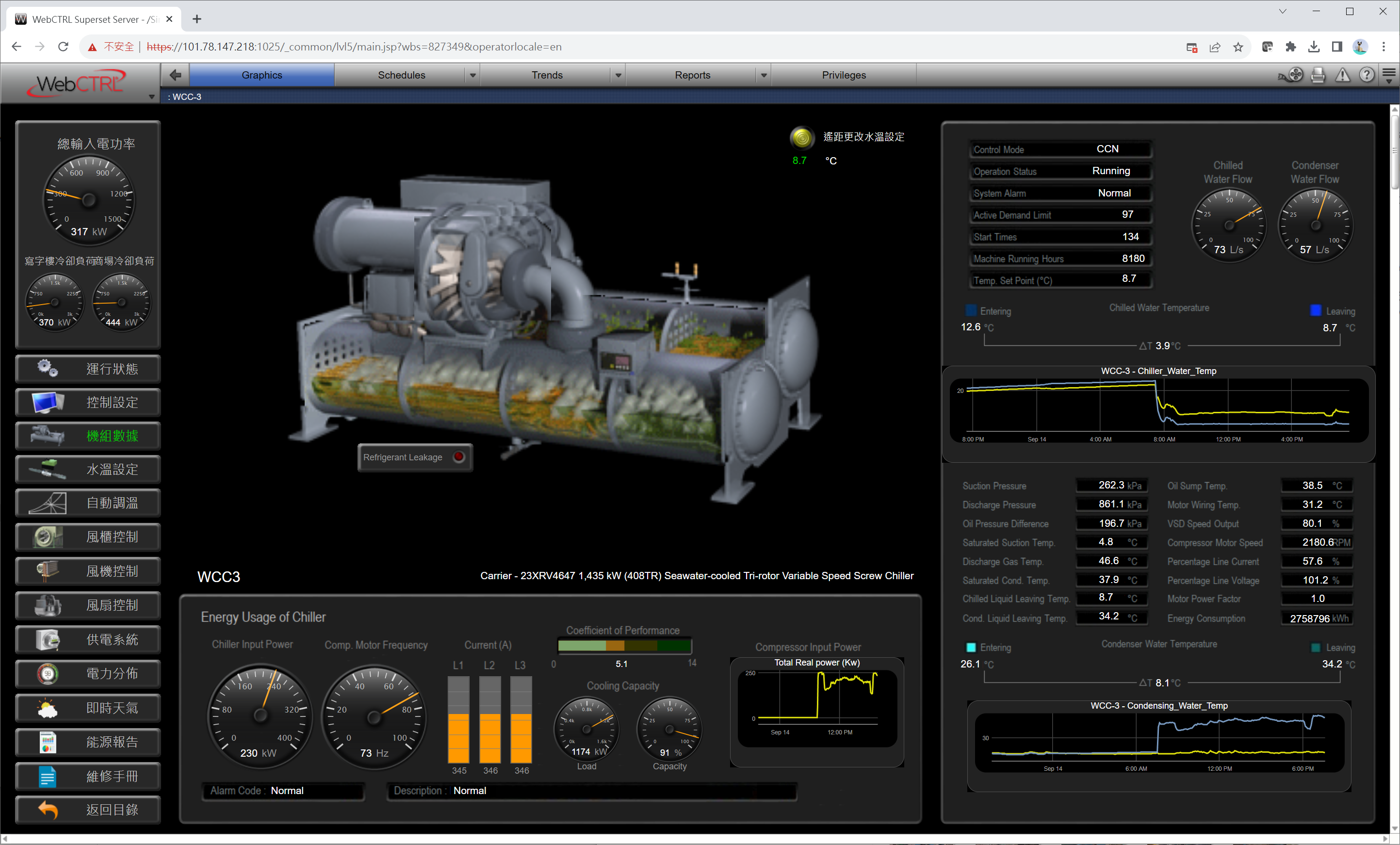Click the Comp. Motor Frequency gauge
The width and height of the screenshot is (1400, 845).
click(374, 716)
